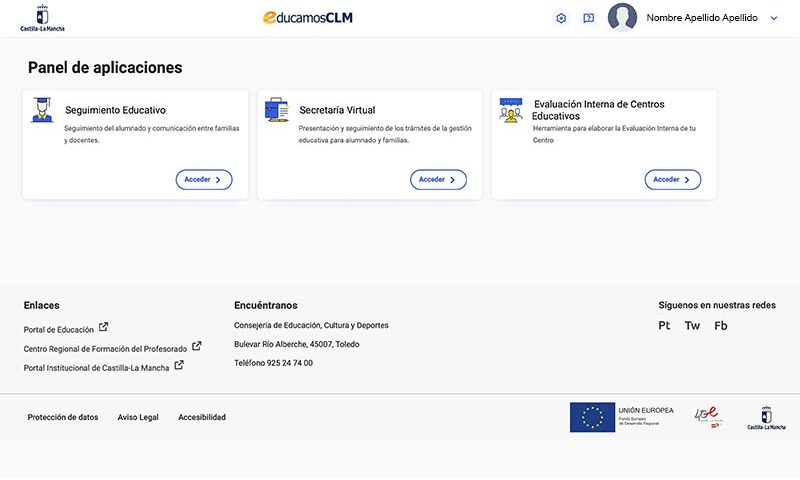
Task: Open Centro Regional de Formación del Profesorado link
Action: coord(105,349)
